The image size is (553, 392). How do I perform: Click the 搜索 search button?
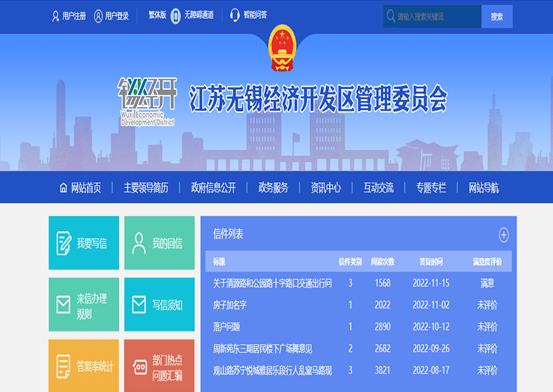(497, 17)
